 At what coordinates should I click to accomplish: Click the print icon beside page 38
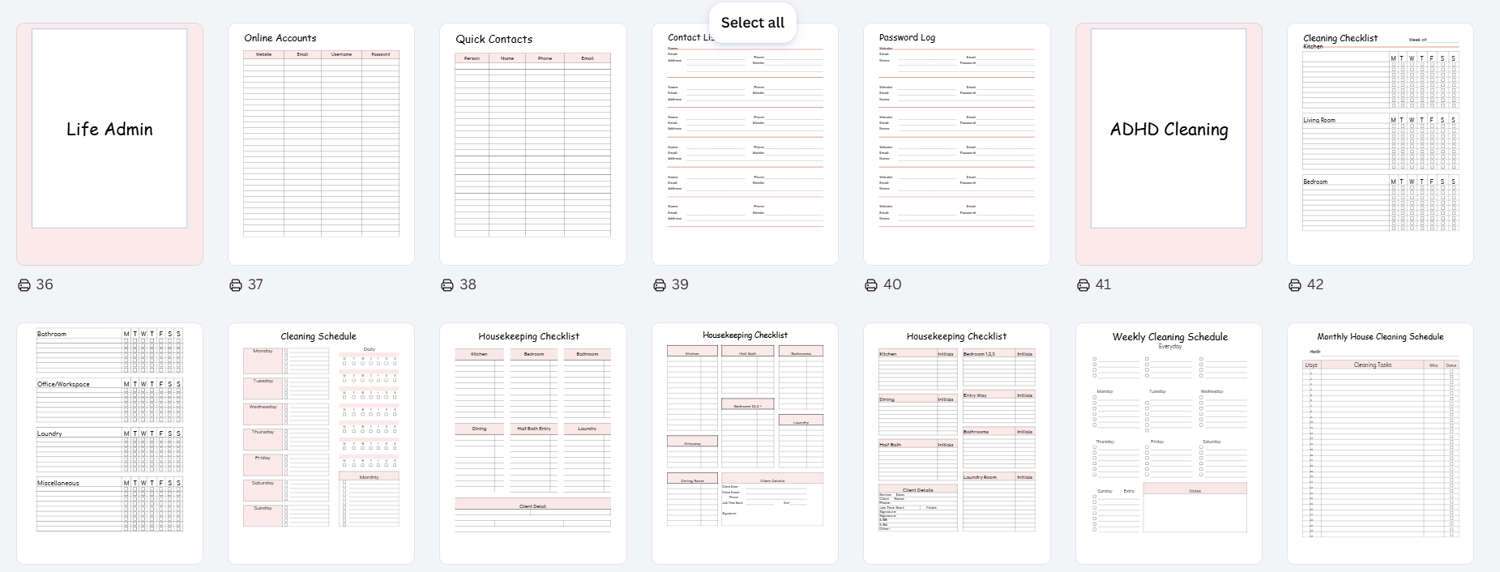(447, 285)
